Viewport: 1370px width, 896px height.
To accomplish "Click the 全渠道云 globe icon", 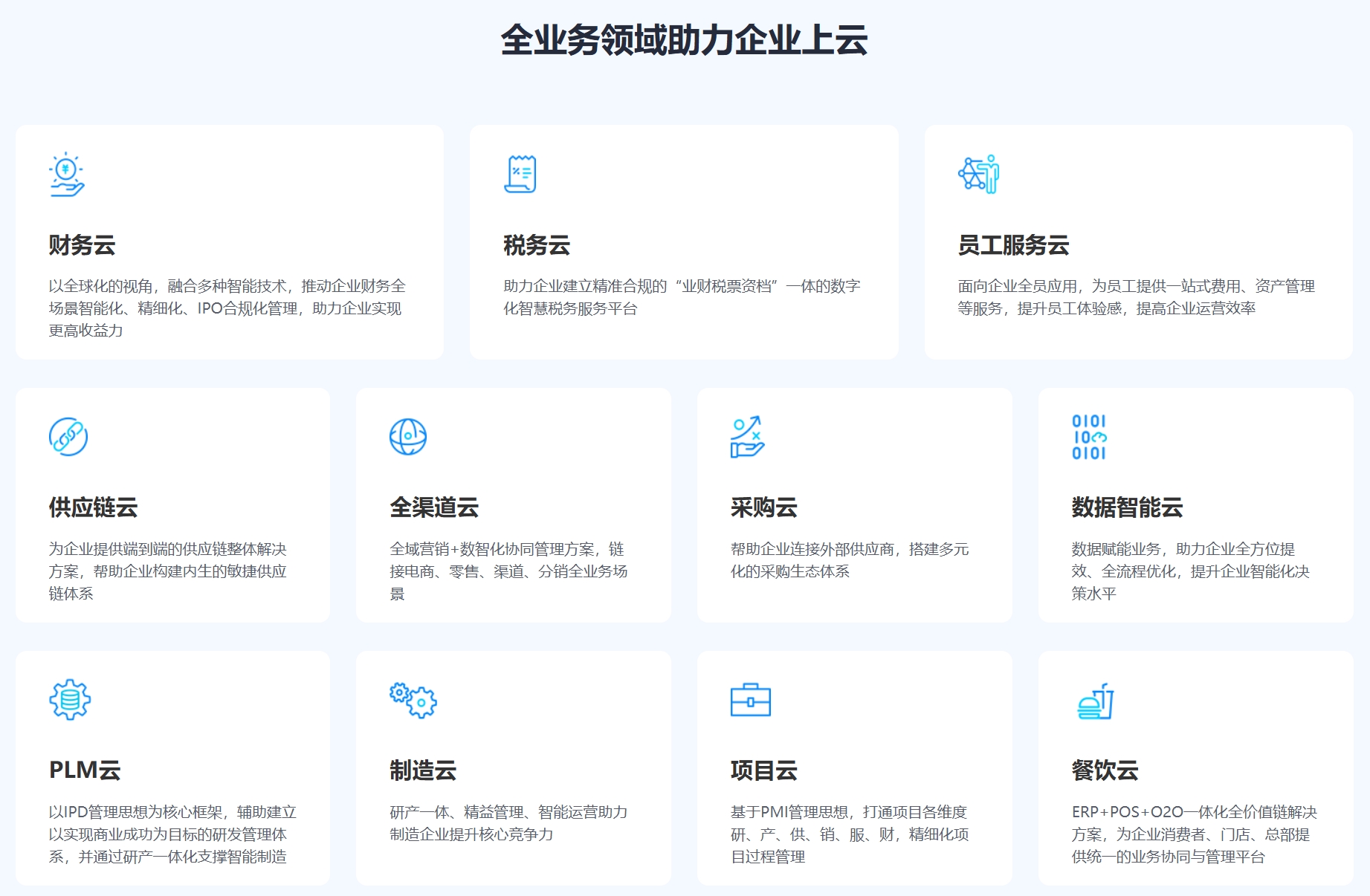I will point(408,437).
